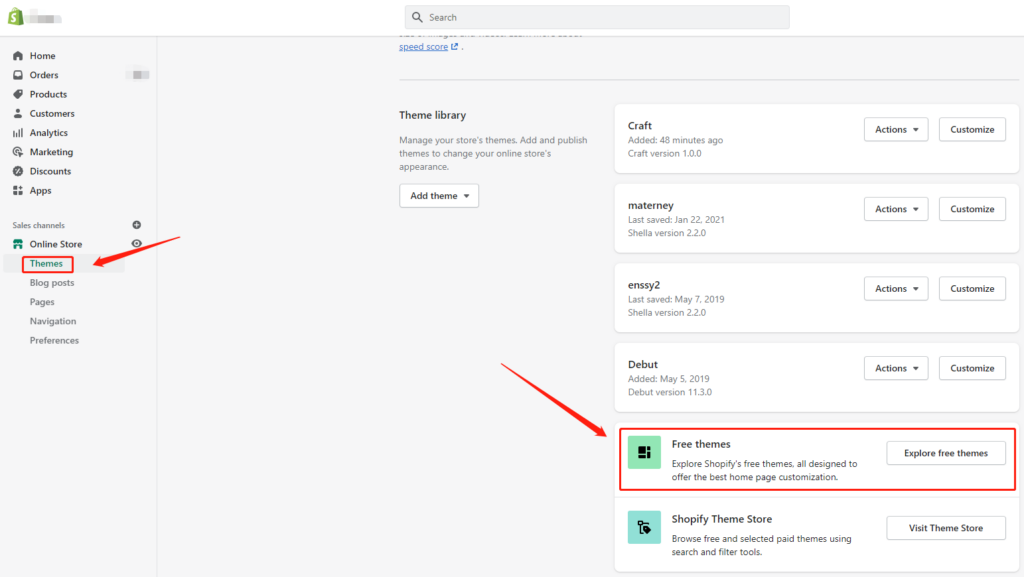Click the Orders inbox icon
Screen dimensions: 1024x577
[x=18, y=75]
